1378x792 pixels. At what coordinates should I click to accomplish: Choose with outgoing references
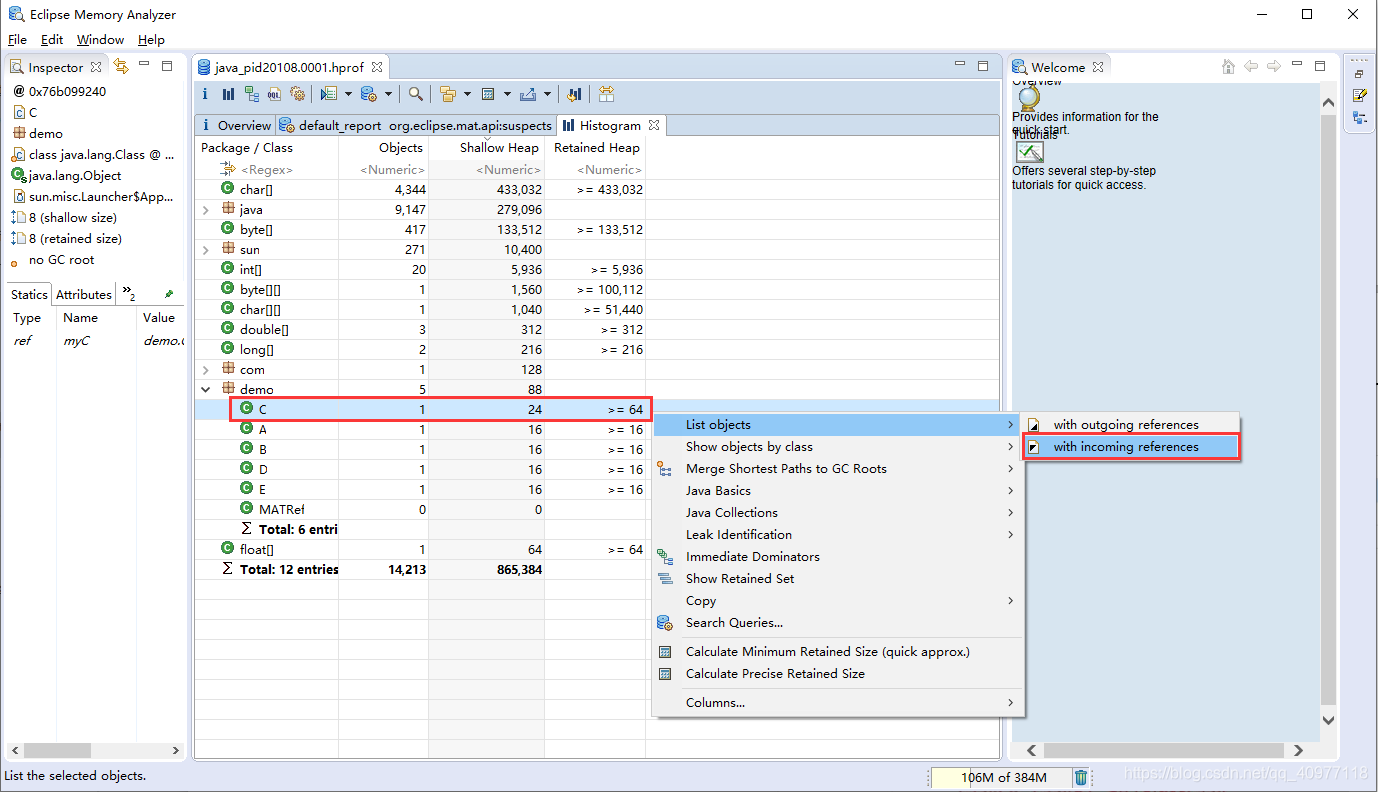click(1130, 425)
